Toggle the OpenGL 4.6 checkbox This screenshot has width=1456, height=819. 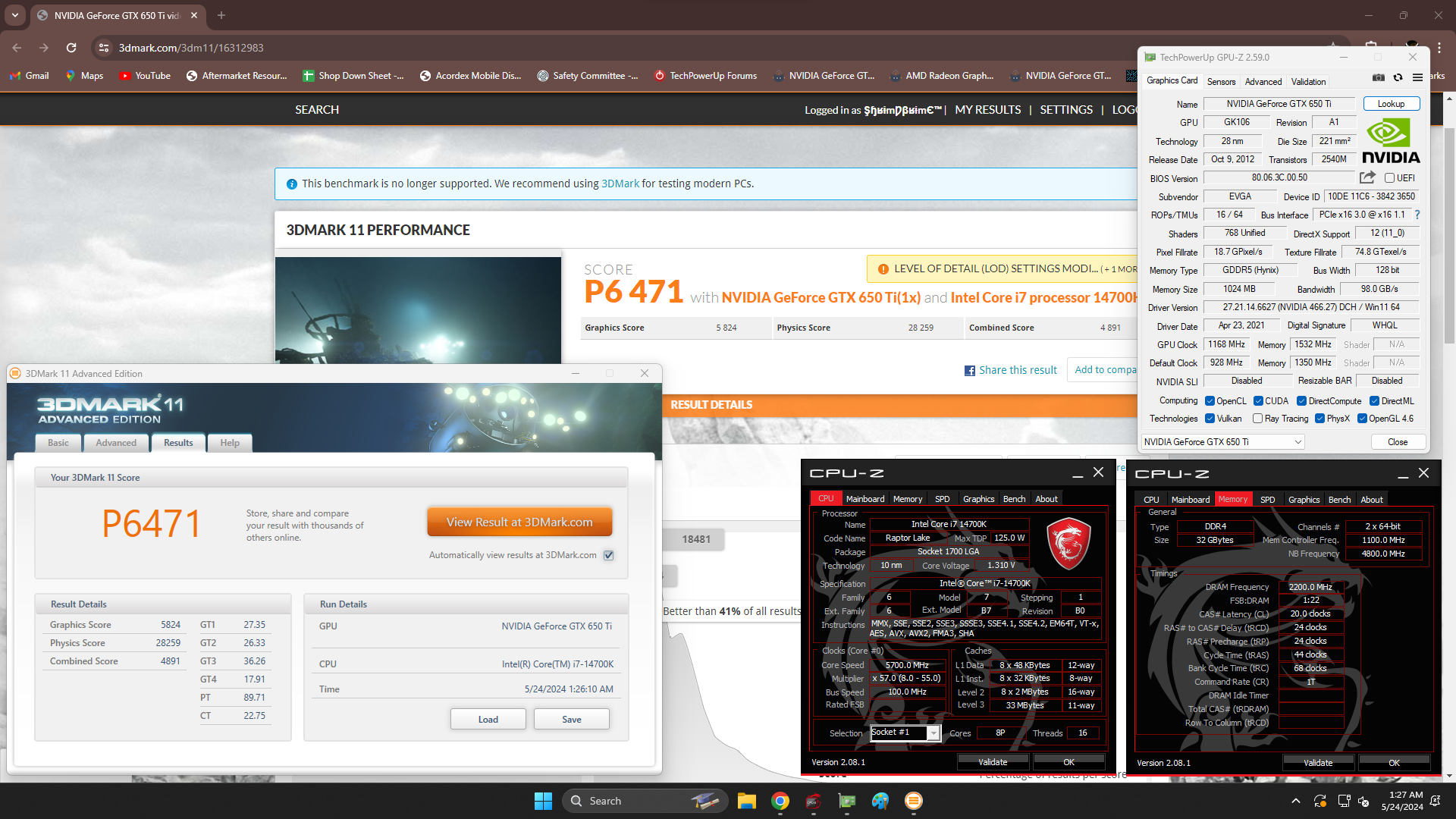[1362, 419]
